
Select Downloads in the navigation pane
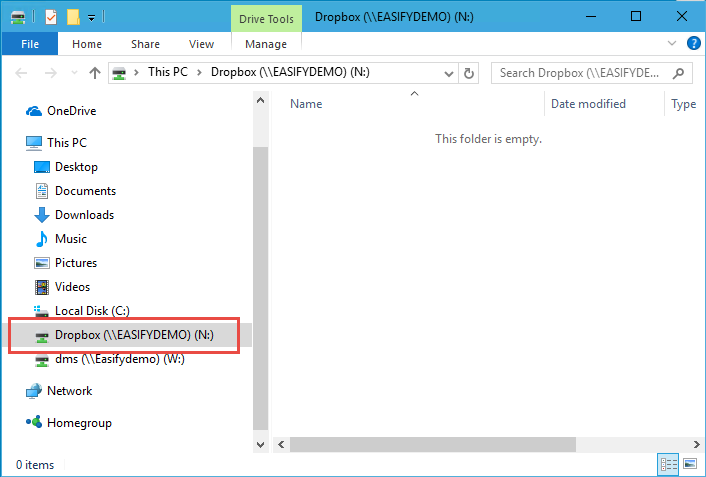84,215
